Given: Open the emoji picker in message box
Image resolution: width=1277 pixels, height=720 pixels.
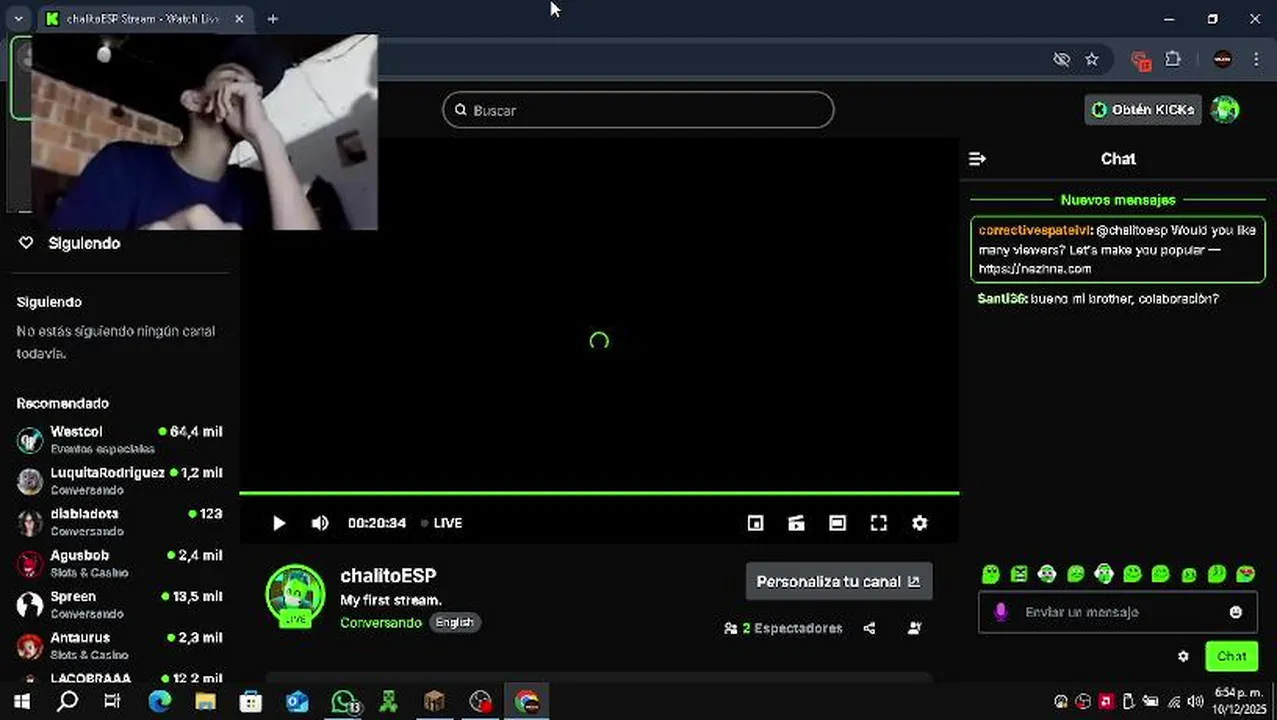Looking at the screenshot, I should 1236,612.
